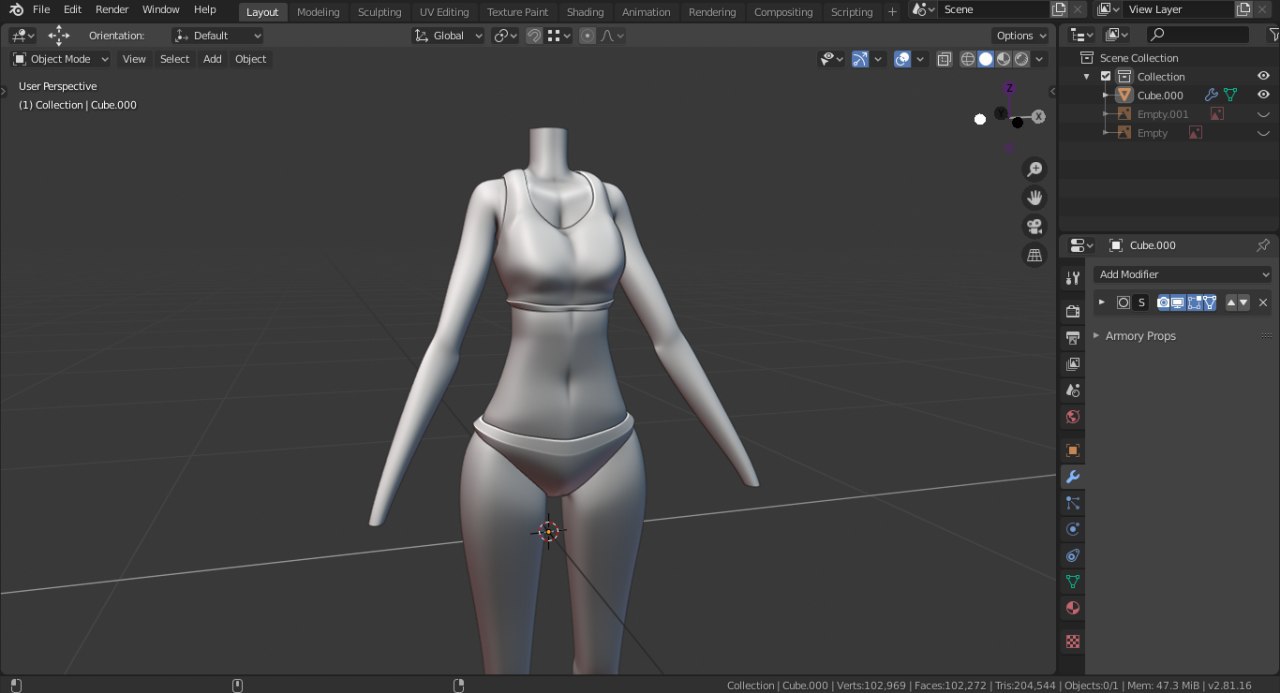
Task: Open viewport Object menu
Action: click(251, 59)
